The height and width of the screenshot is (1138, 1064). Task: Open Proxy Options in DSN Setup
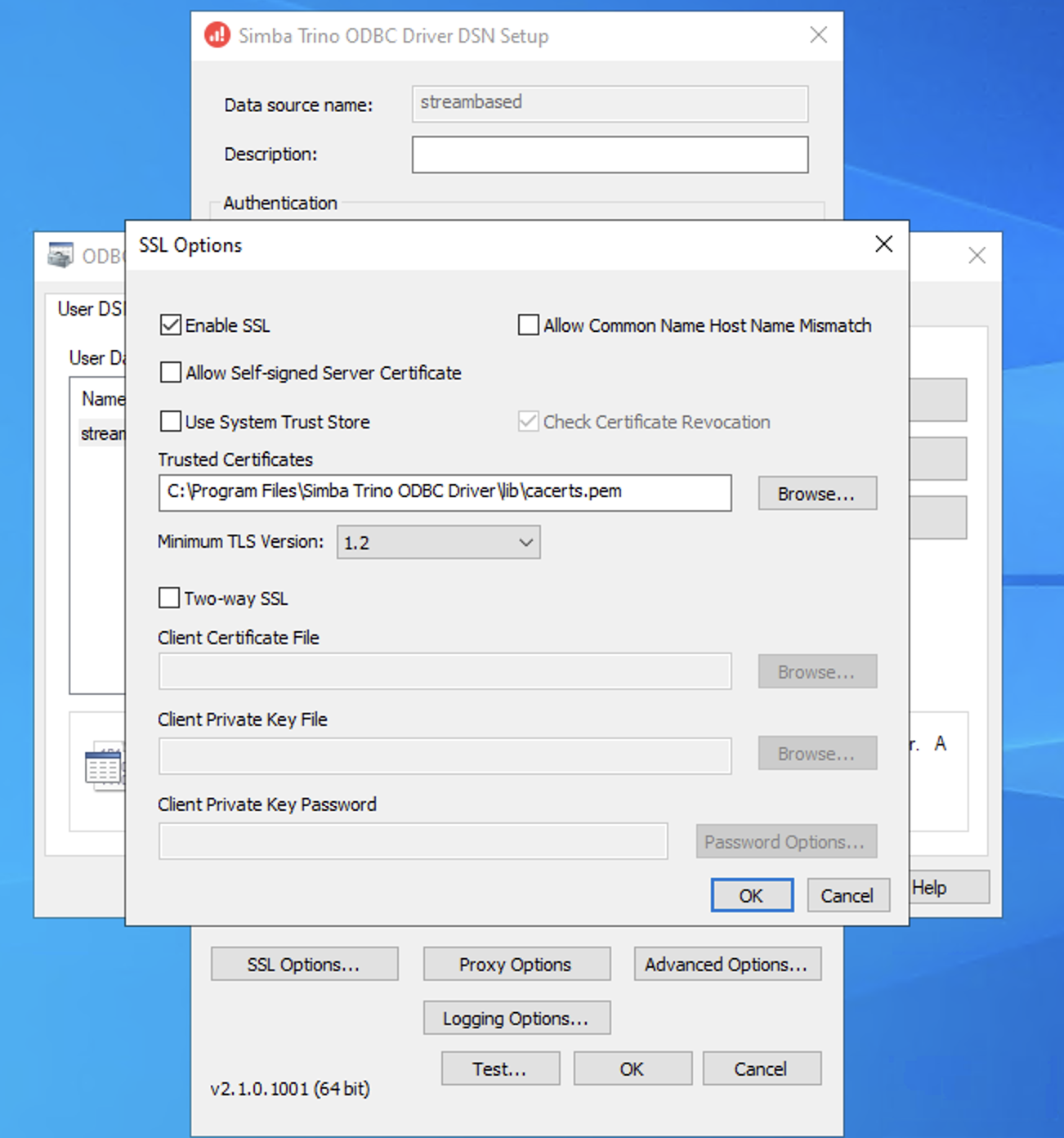[x=516, y=965]
